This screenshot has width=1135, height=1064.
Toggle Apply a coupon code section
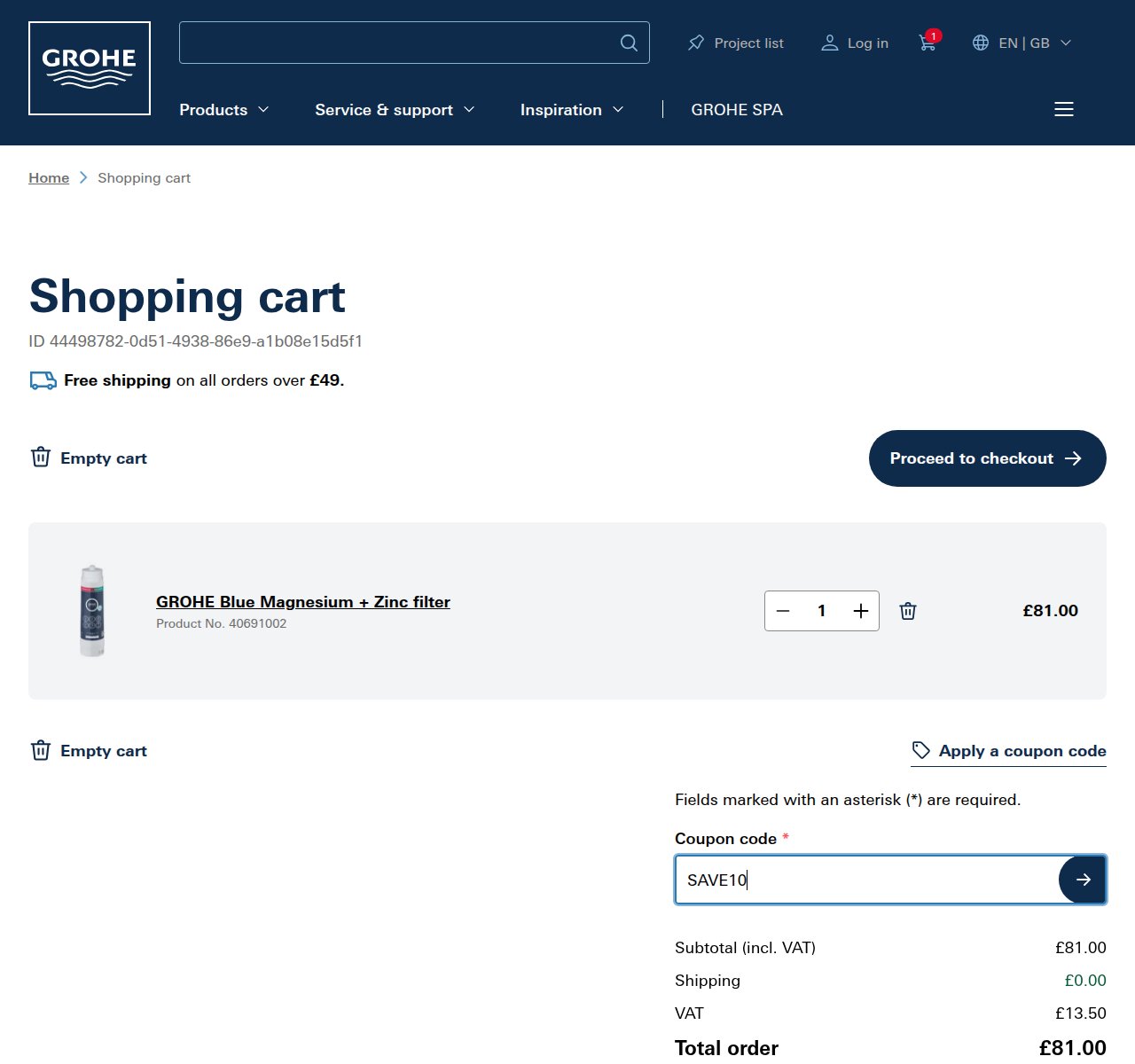[1009, 751]
